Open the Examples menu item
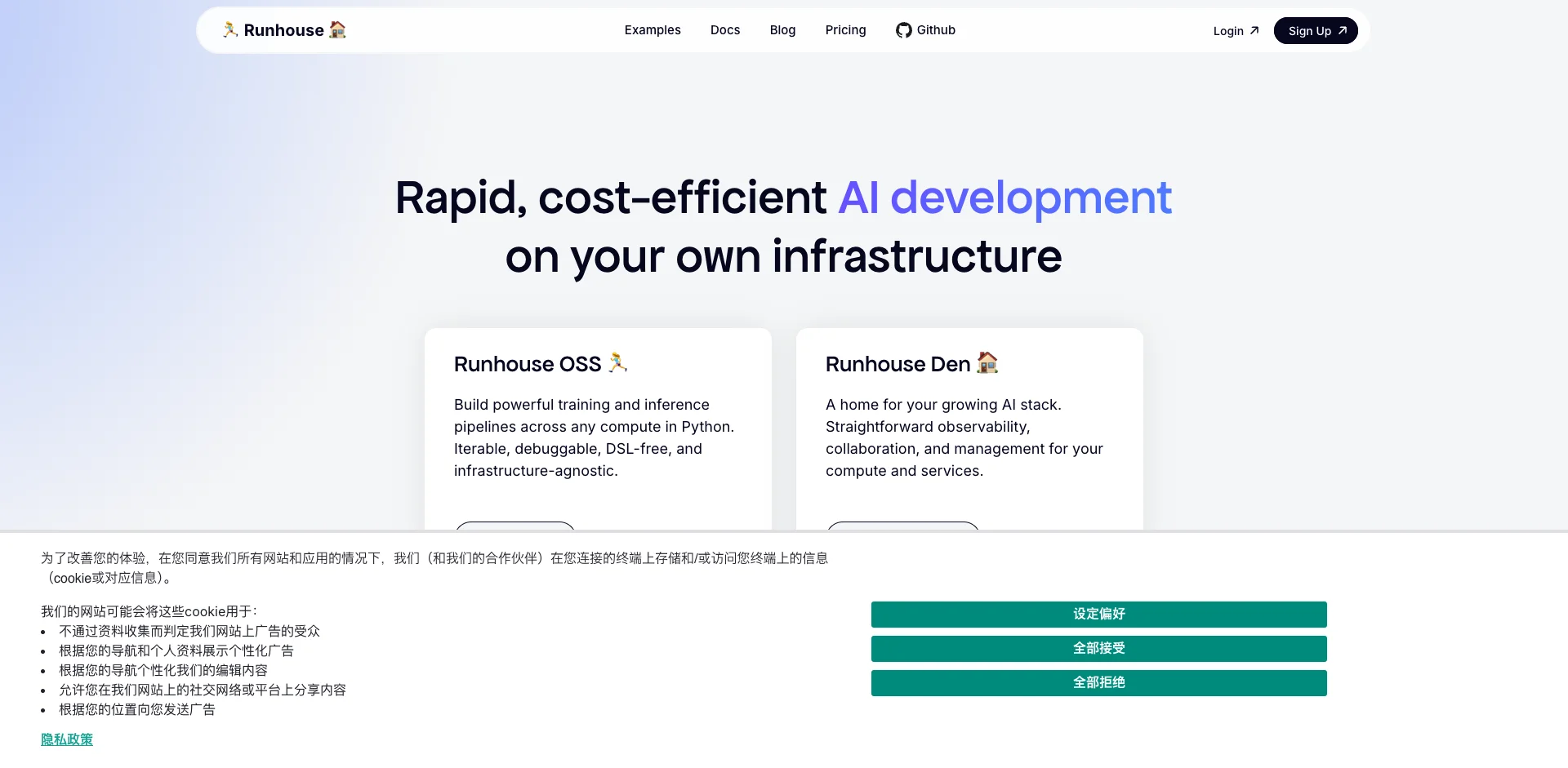The image size is (1568, 768). (653, 30)
